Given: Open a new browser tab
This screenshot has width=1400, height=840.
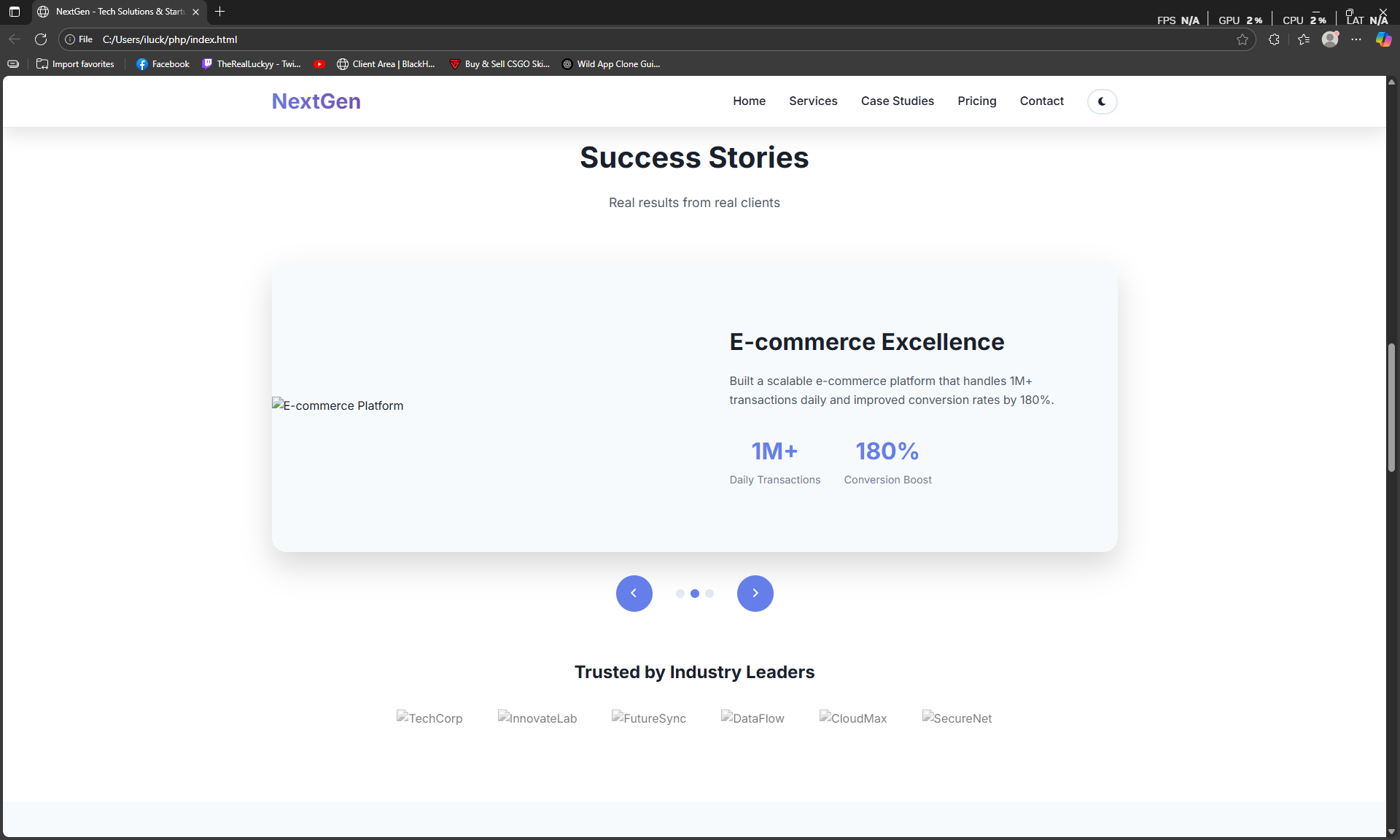Looking at the screenshot, I should tap(219, 12).
